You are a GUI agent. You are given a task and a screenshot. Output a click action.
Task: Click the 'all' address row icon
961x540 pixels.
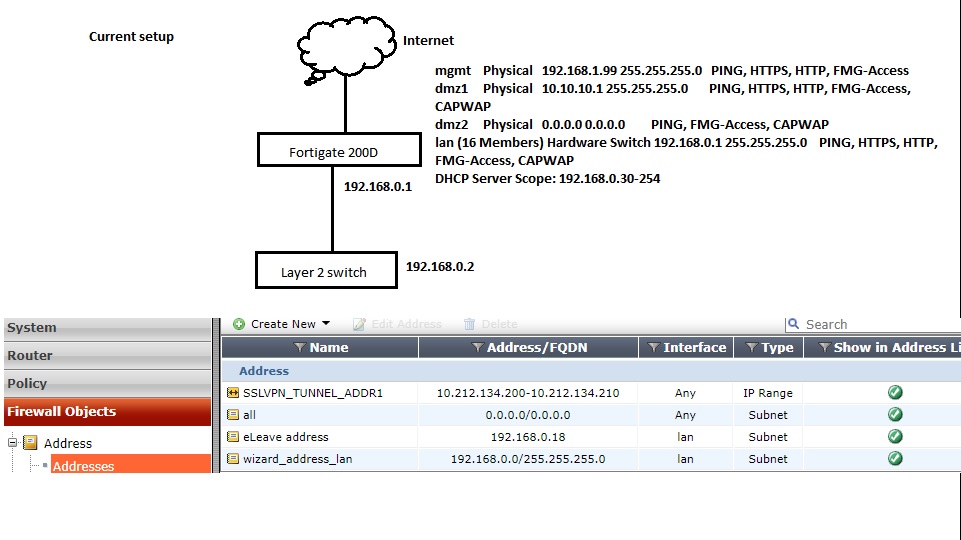(x=233, y=415)
